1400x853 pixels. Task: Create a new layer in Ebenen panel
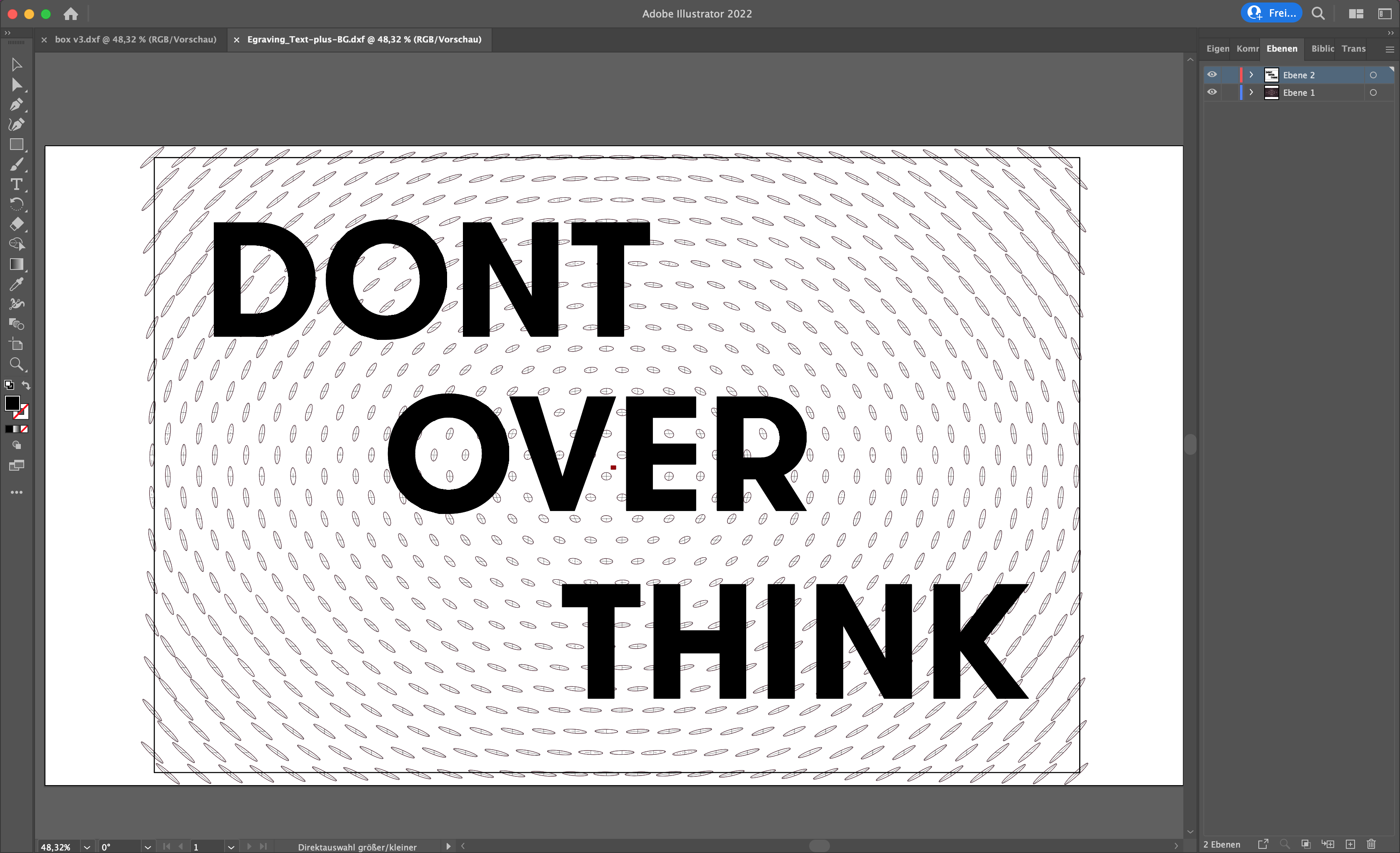click(1350, 845)
